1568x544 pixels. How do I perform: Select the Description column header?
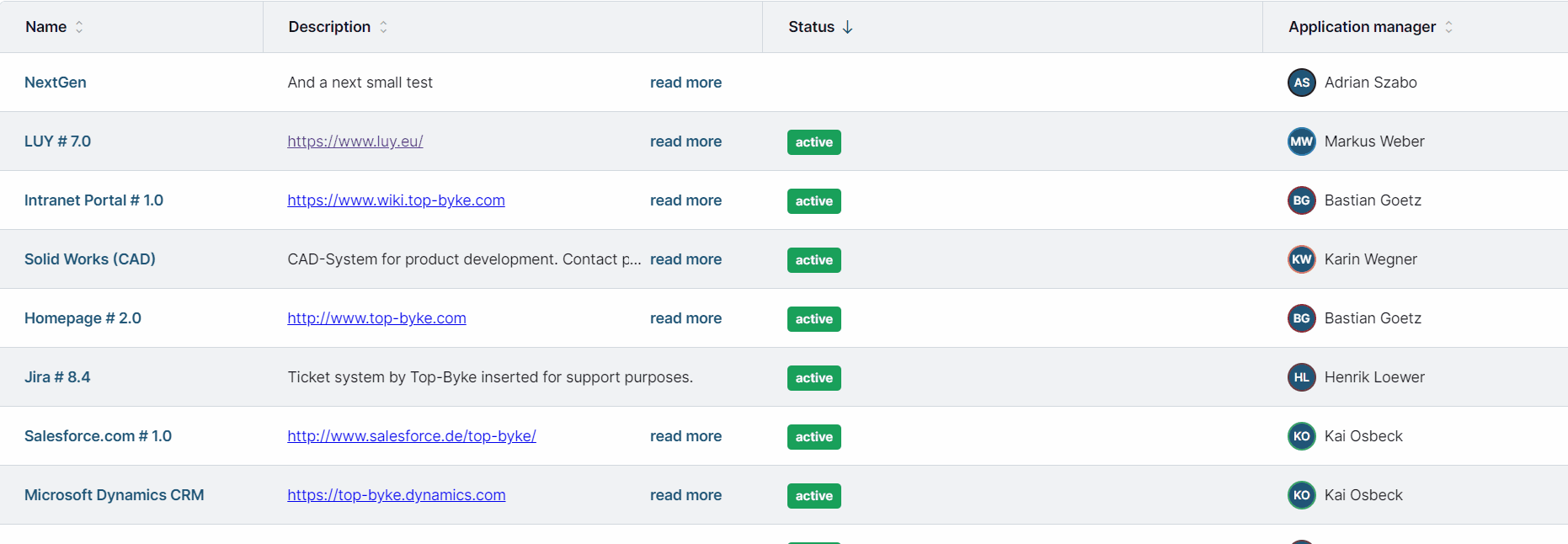[x=329, y=27]
